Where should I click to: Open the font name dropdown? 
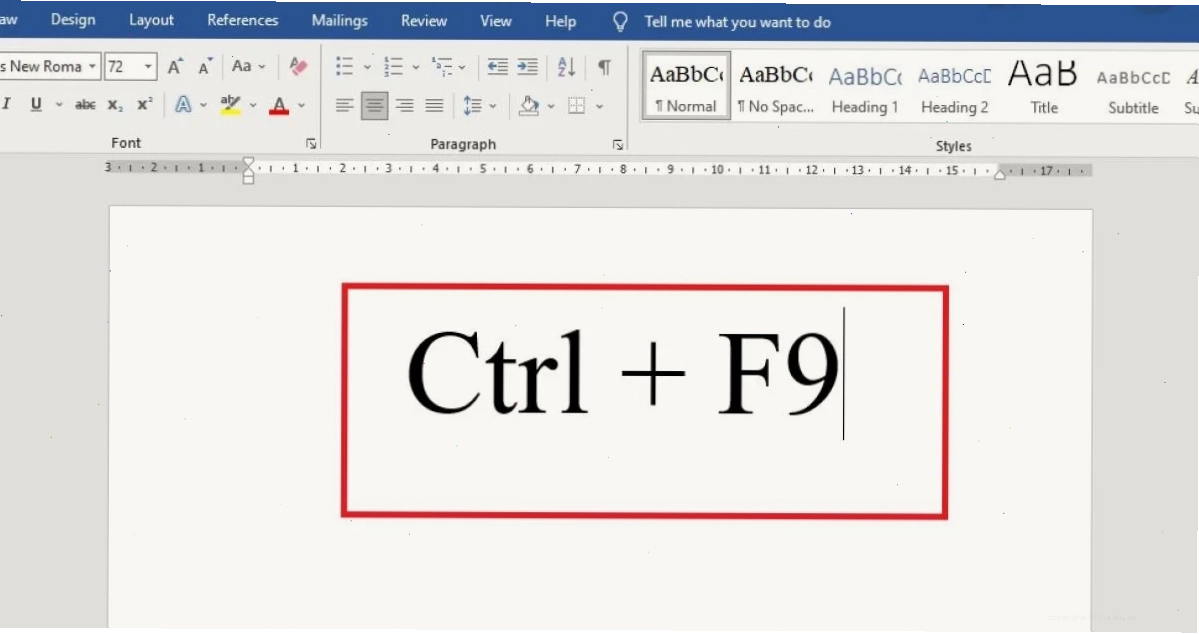[x=92, y=67]
